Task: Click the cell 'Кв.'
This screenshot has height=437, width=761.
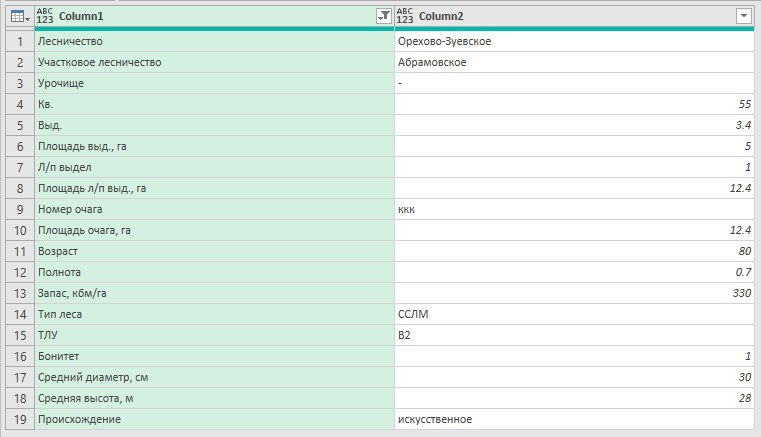Action: (215, 104)
